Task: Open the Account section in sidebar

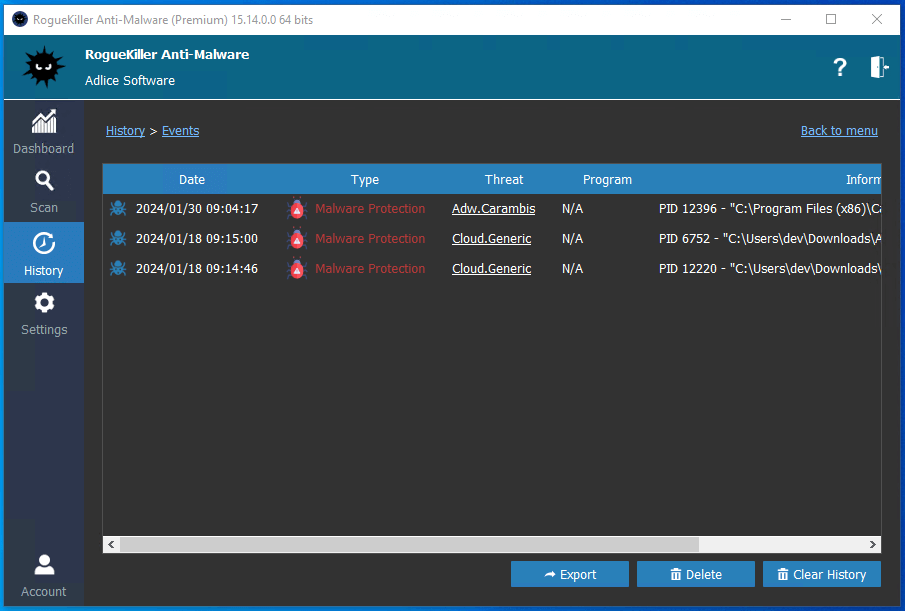Action: pos(43,576)
